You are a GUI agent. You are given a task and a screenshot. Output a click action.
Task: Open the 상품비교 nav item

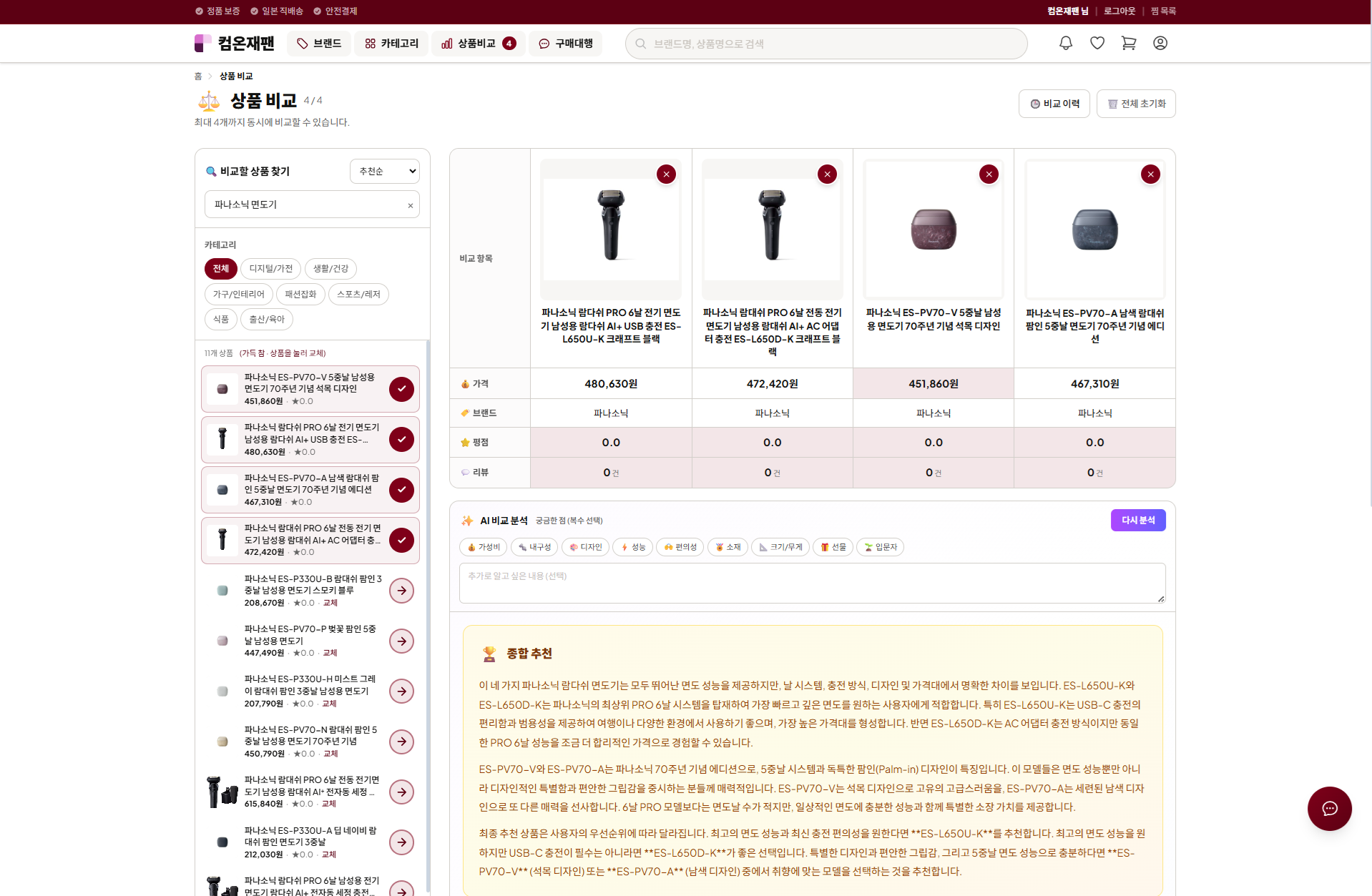478,44
